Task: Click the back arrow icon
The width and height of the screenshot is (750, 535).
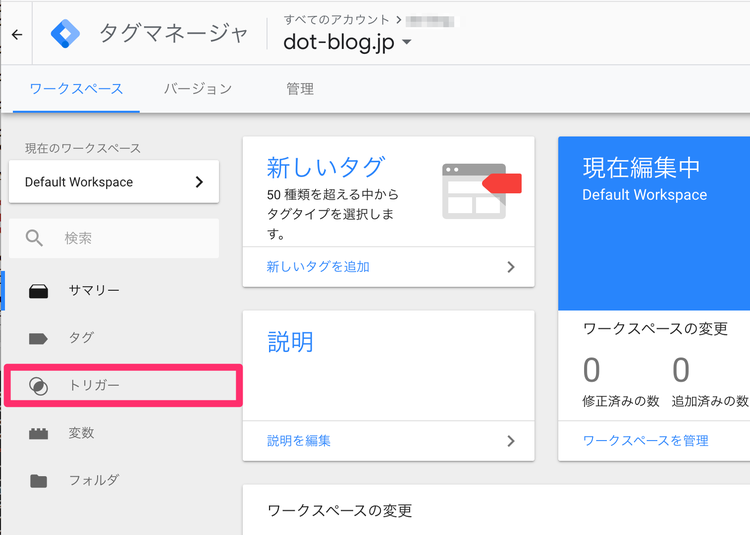Action: 17,34
